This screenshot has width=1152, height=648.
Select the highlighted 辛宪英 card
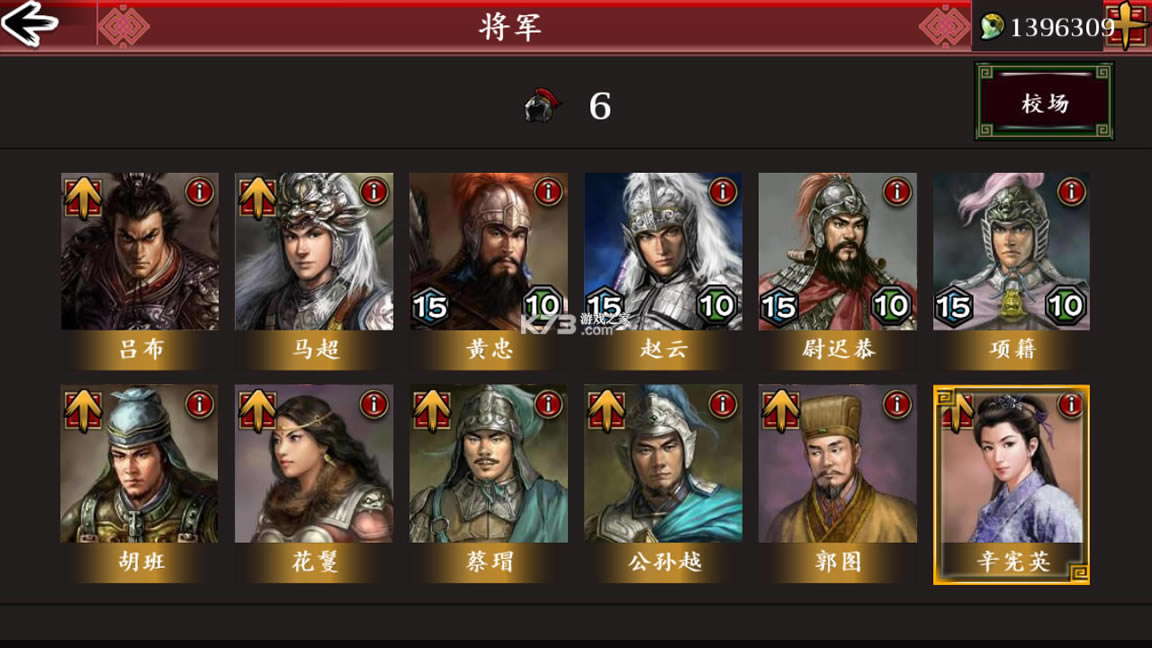pyautogui.click(x=1011, y=485)
